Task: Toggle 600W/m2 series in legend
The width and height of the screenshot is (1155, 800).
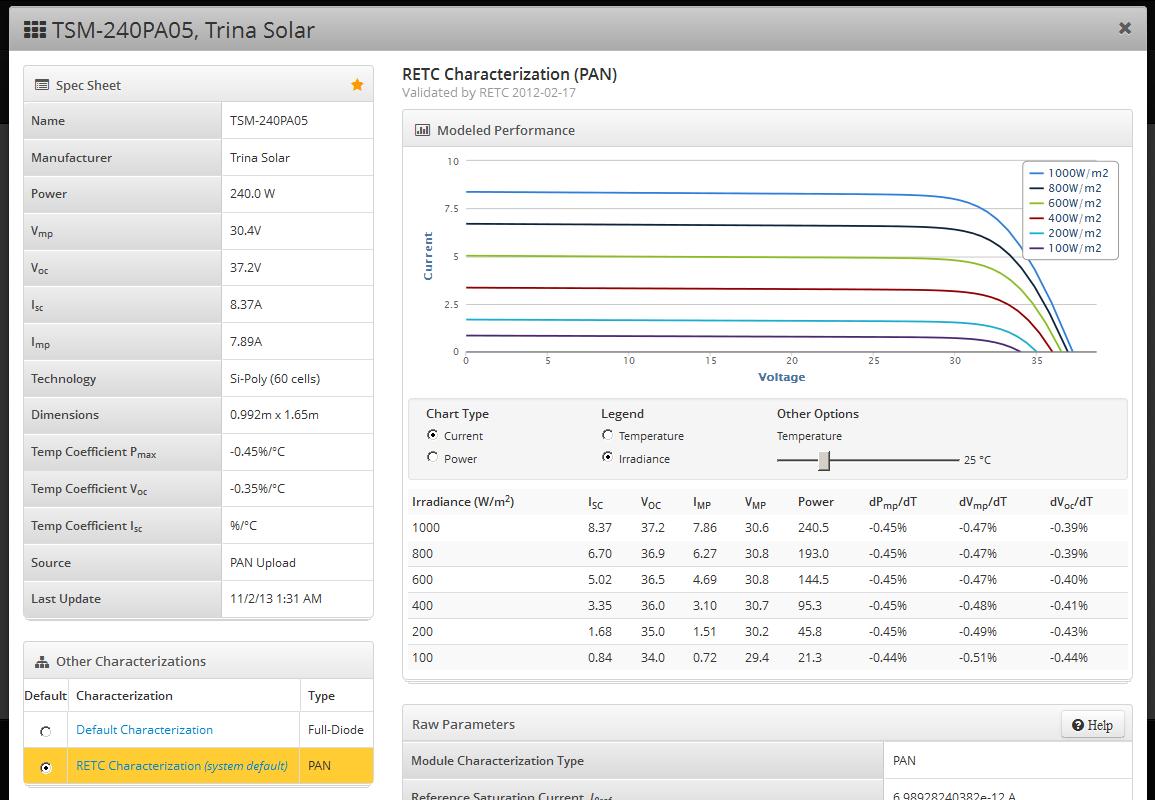Action: point(1066,203)
